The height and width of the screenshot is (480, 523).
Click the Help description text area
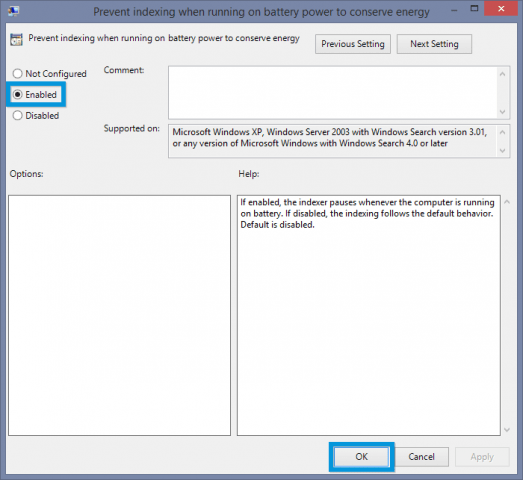coord(369,315)
